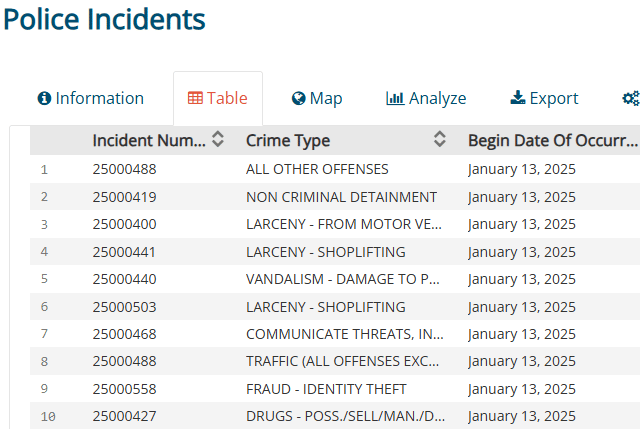Select row number 5
640x429 pixels.
44,279
